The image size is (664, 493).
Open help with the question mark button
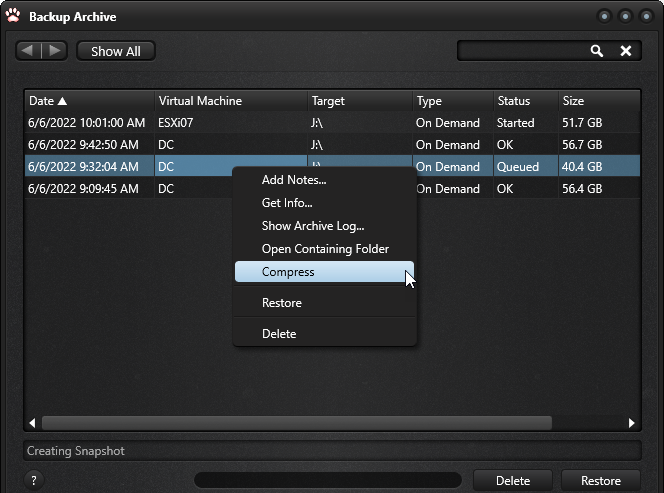click(34, 480)
